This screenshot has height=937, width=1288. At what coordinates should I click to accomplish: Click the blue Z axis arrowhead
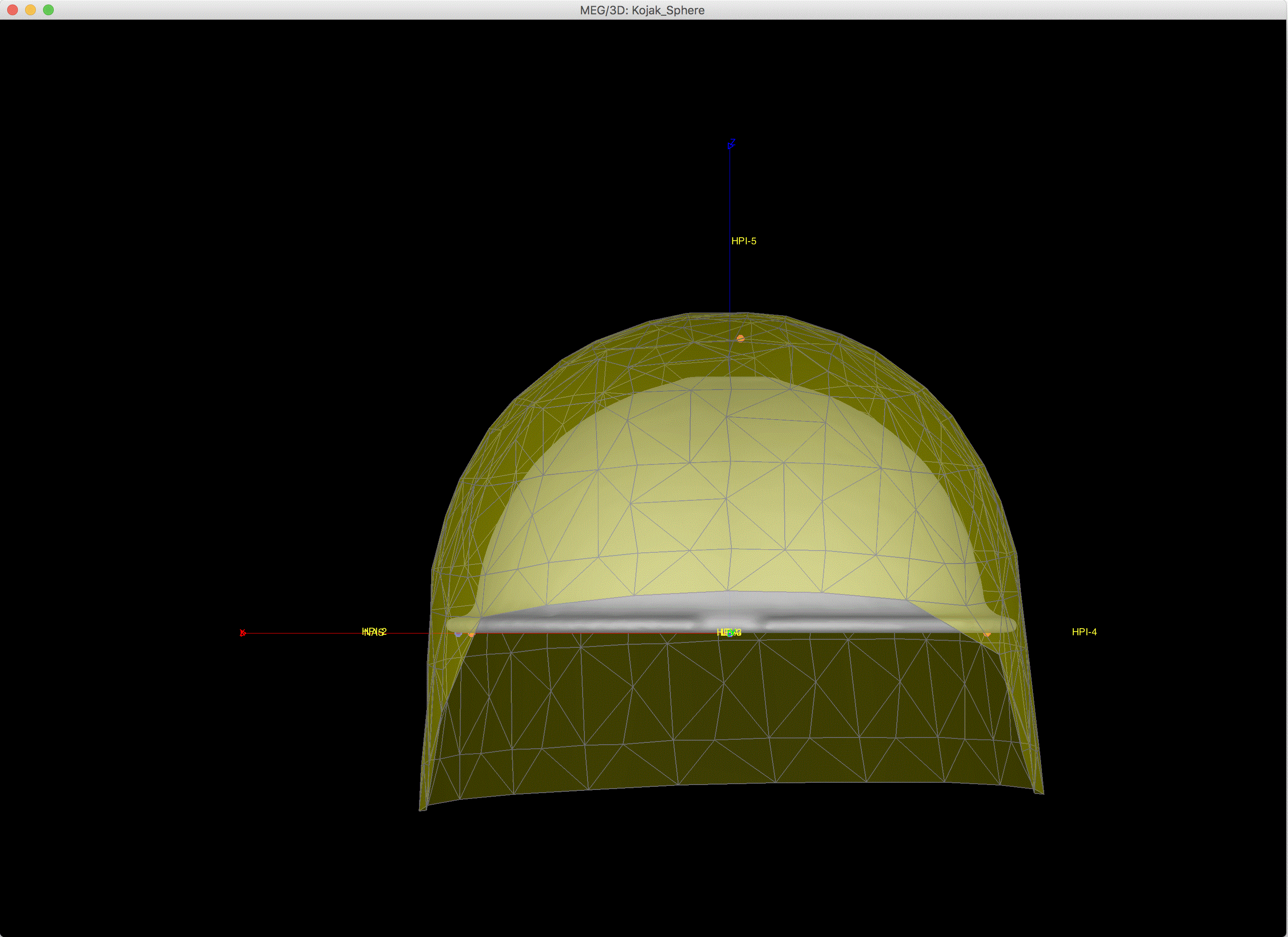tap(730, 145)
